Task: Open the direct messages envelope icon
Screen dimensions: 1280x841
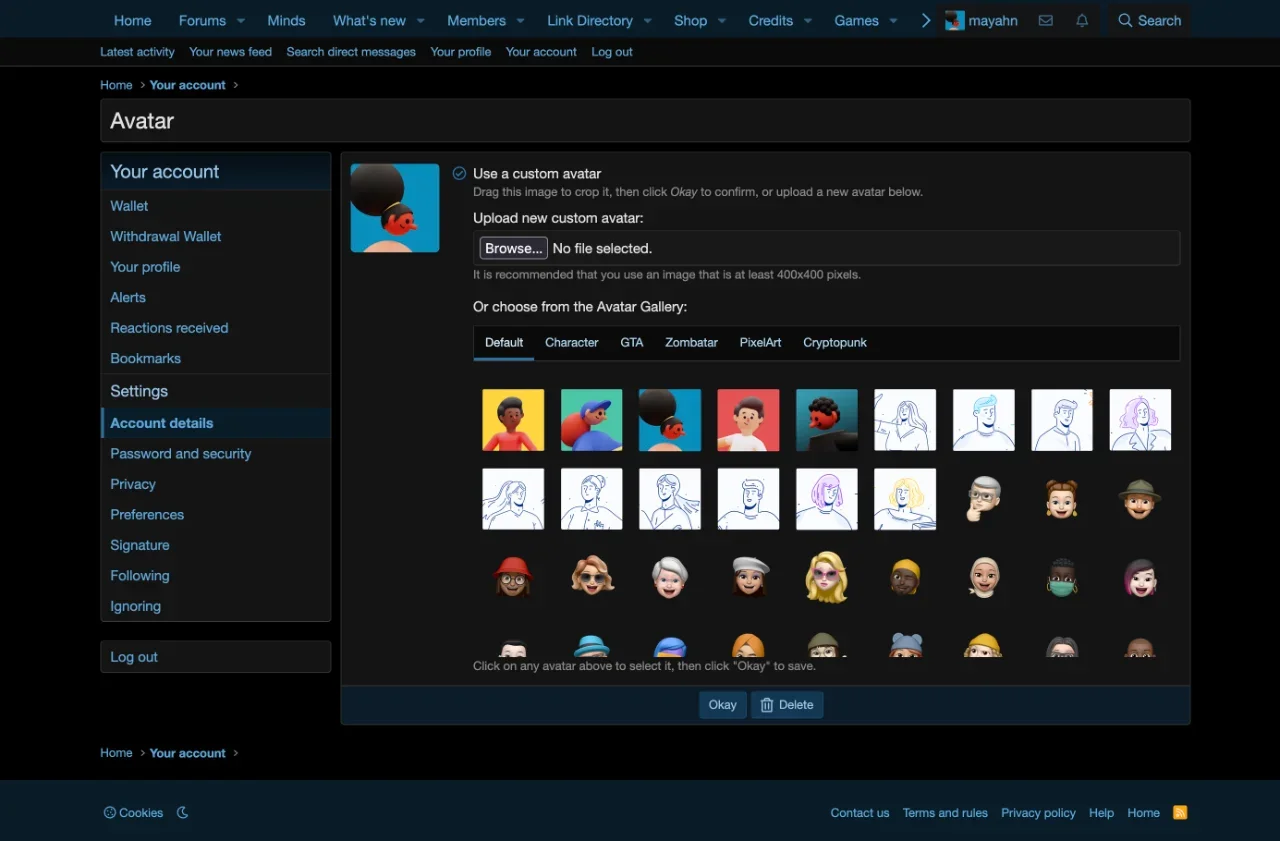Action: point(1045,20)
